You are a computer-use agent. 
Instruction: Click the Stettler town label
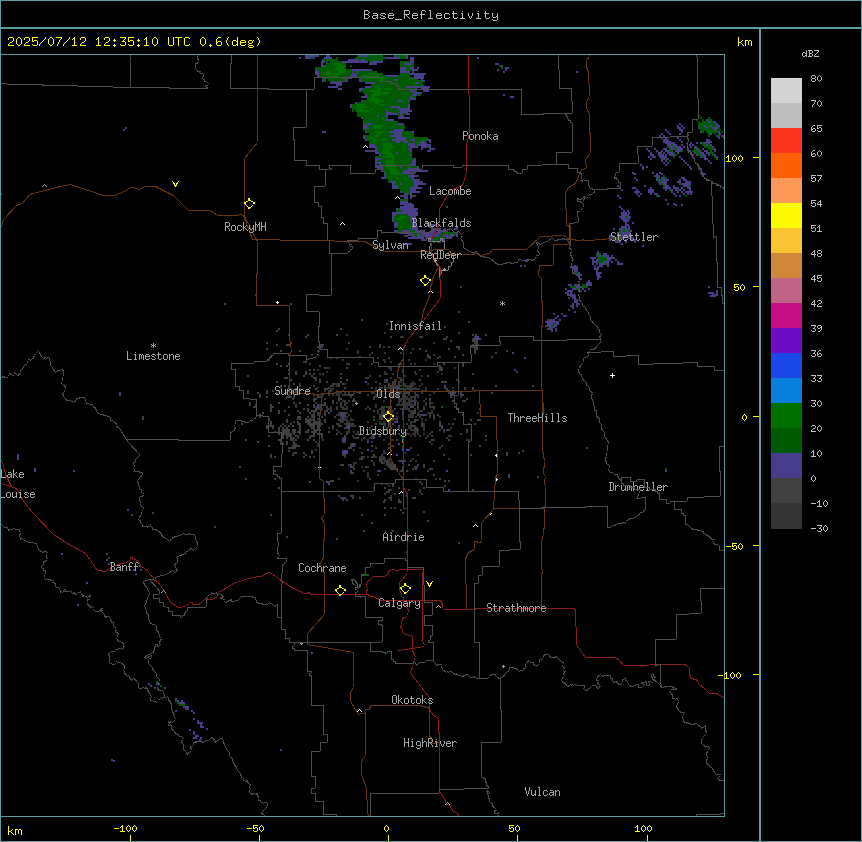coord(633,237)
